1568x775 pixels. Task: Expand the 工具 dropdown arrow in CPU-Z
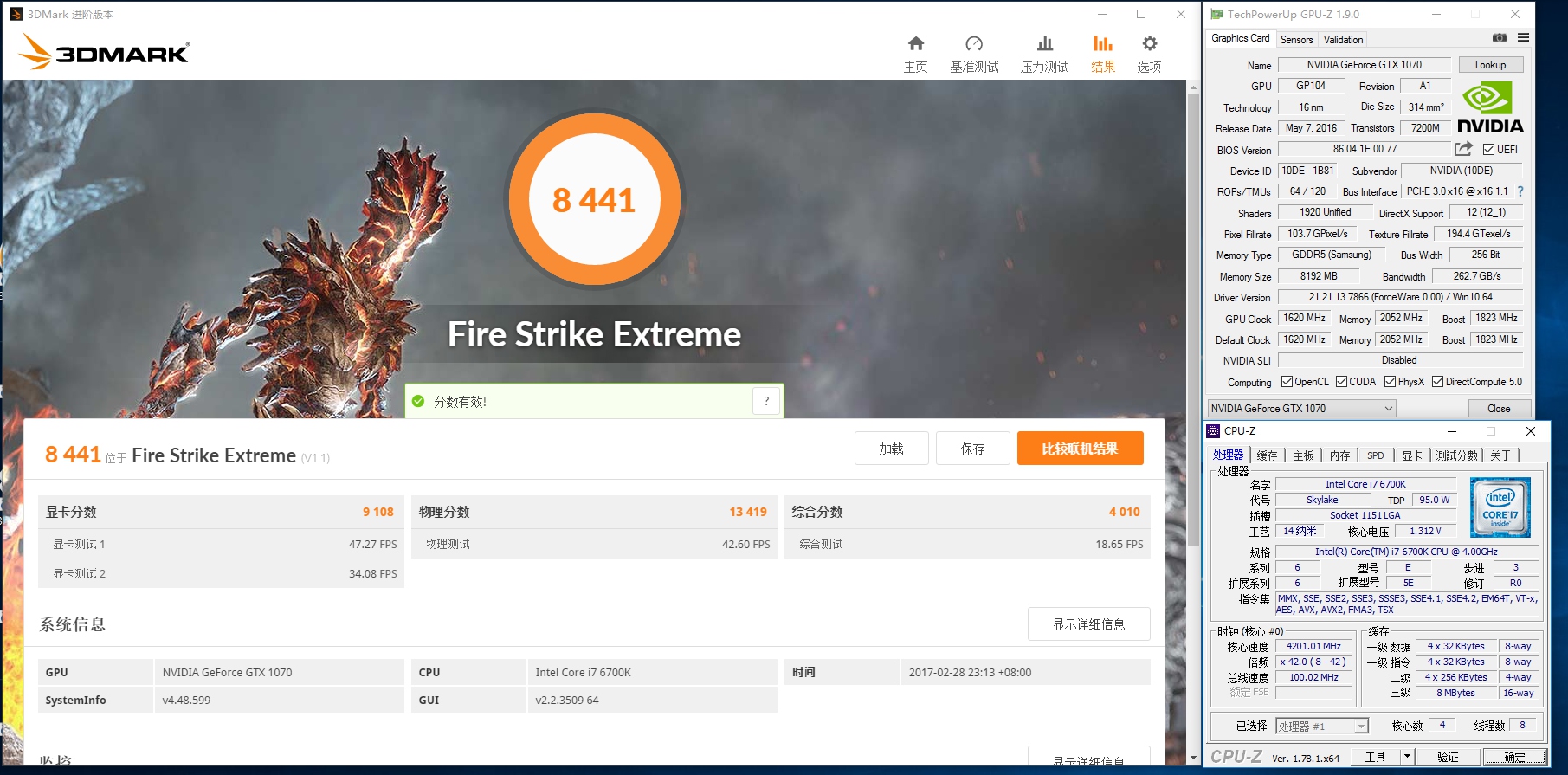(x=1407, y=757)
